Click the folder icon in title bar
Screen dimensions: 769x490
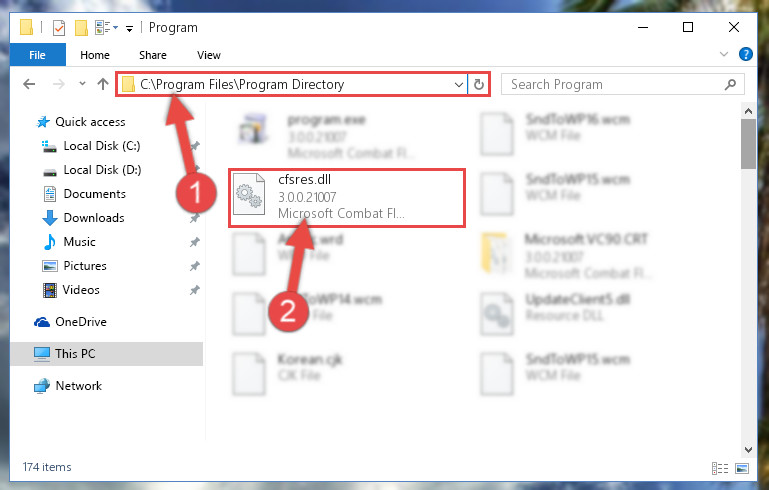26,27
